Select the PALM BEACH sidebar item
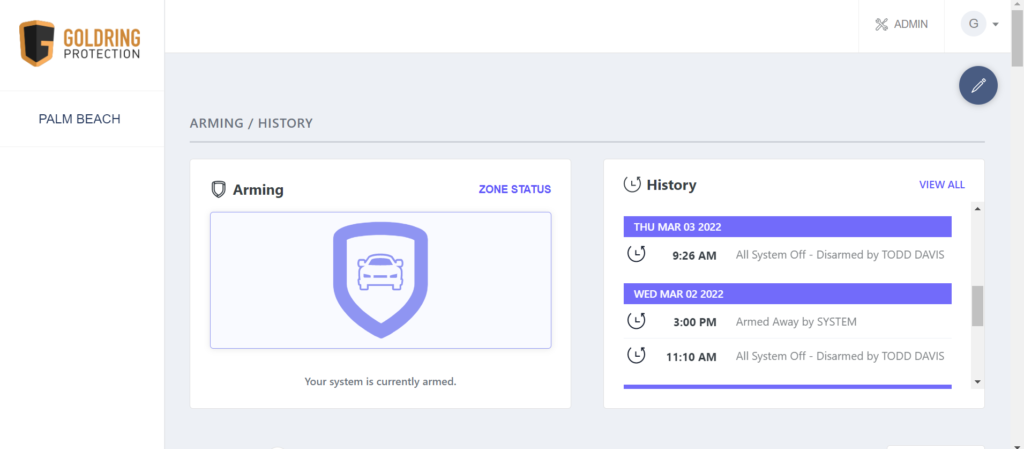1024x449 pixels. coord(80,119)
